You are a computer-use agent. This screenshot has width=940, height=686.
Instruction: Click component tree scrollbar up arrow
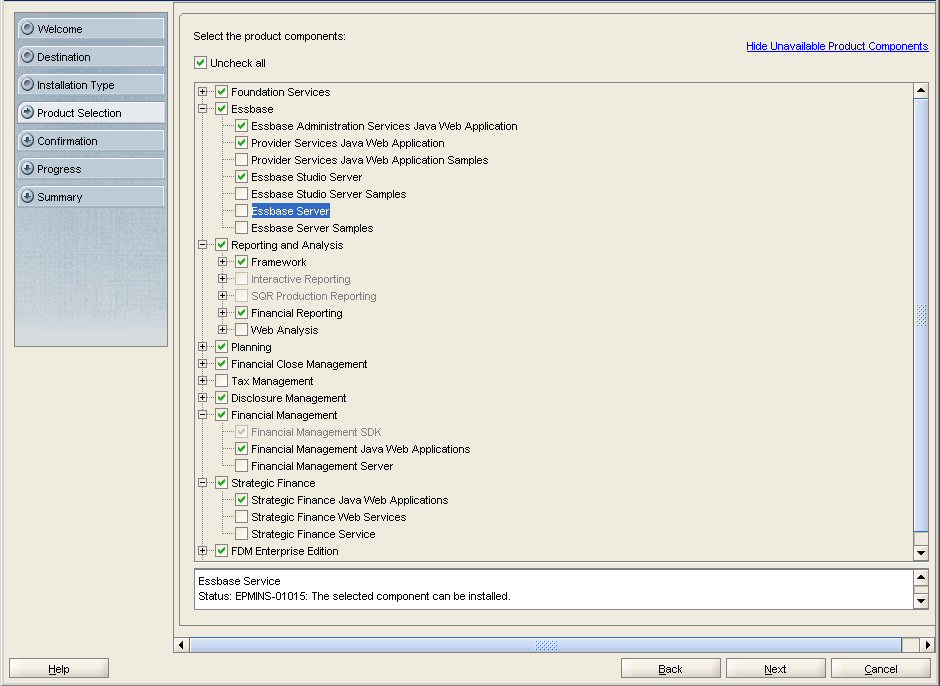921,91
